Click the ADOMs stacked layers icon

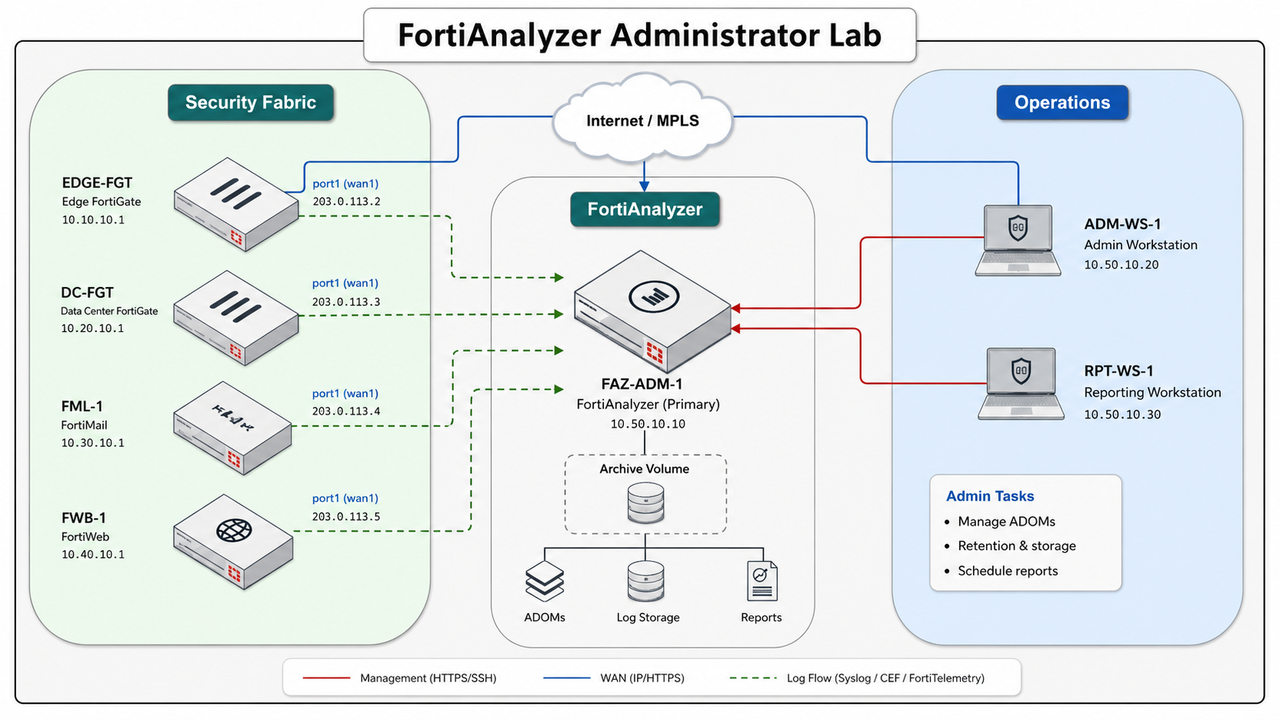click(544, 580)
